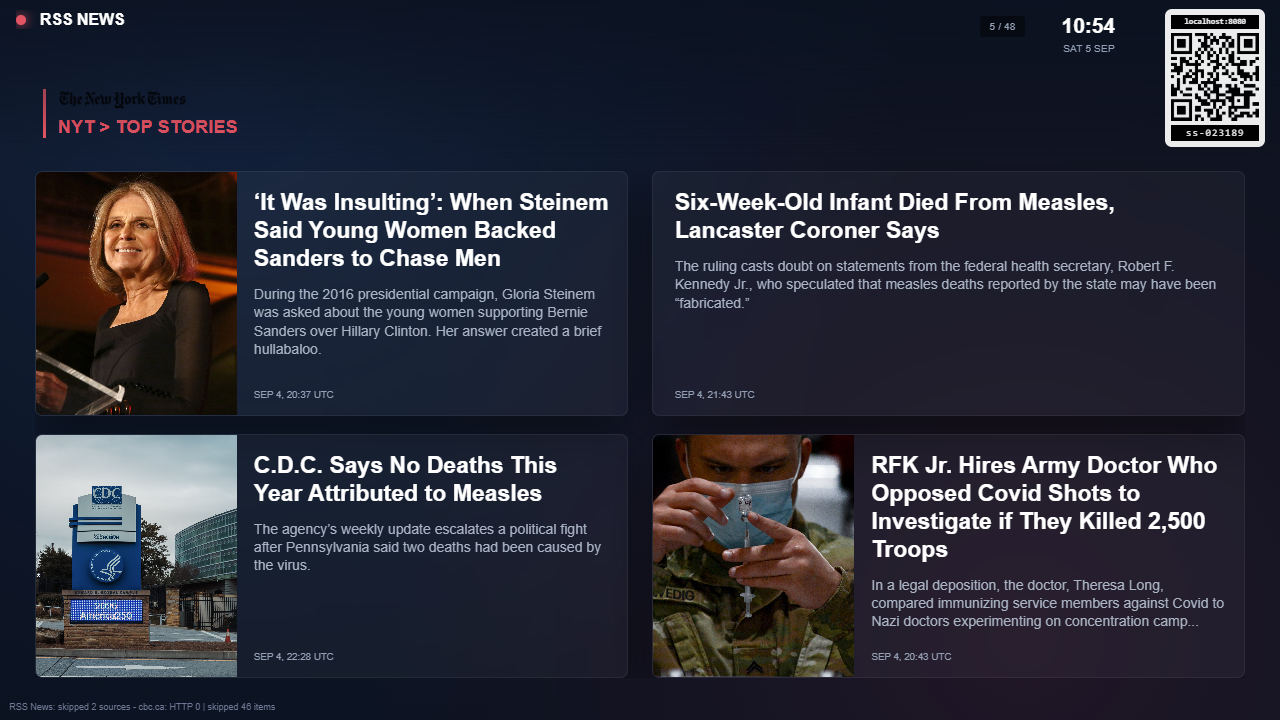Open the Steinem 'It Was Insulting' headline
The image size is (1280, 720).
pos(431,230)
